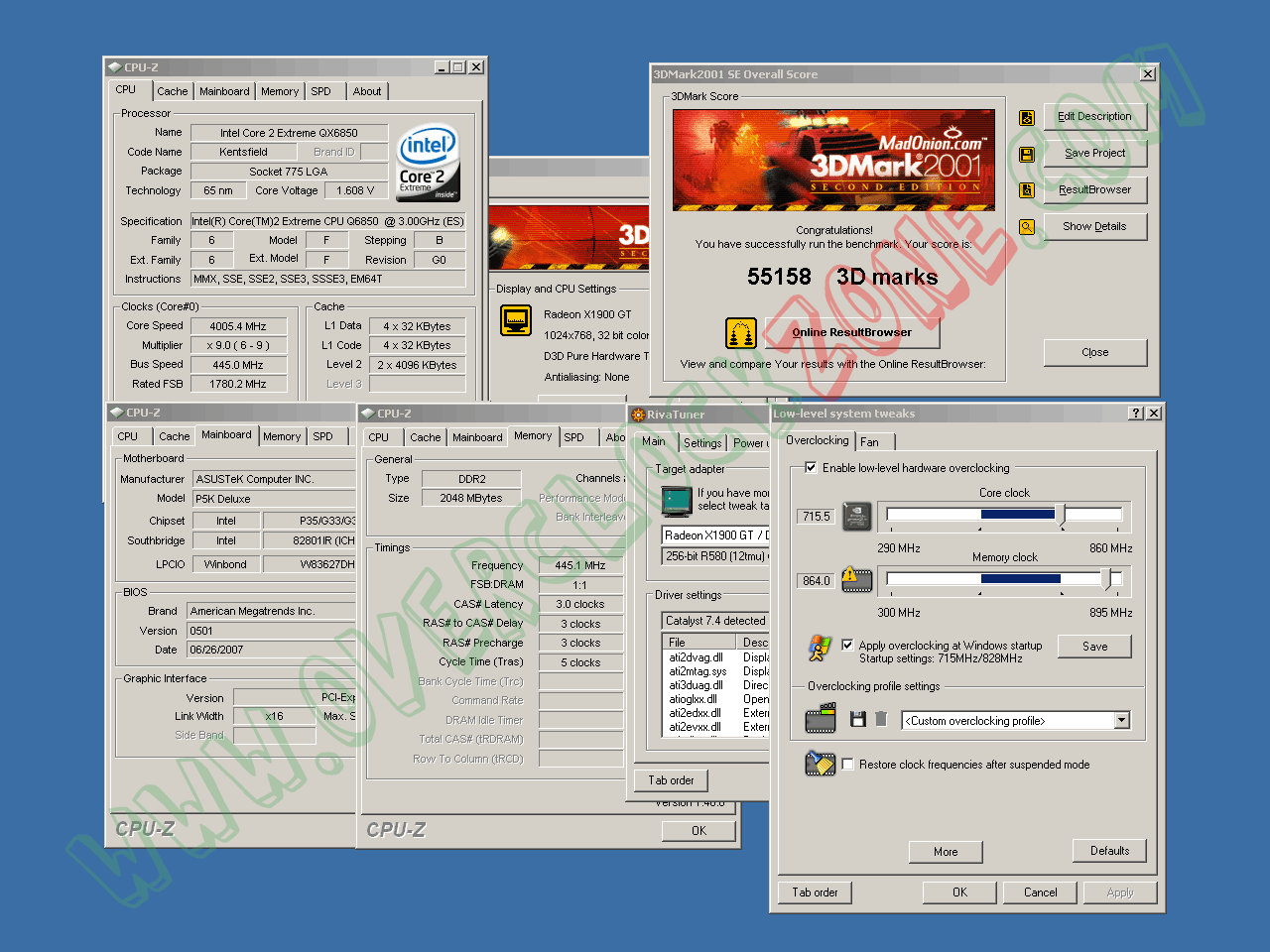This screenshot has height=952, width=1270.
Task: Click the overclocking profile card icon
Action: tap(821, 718)
